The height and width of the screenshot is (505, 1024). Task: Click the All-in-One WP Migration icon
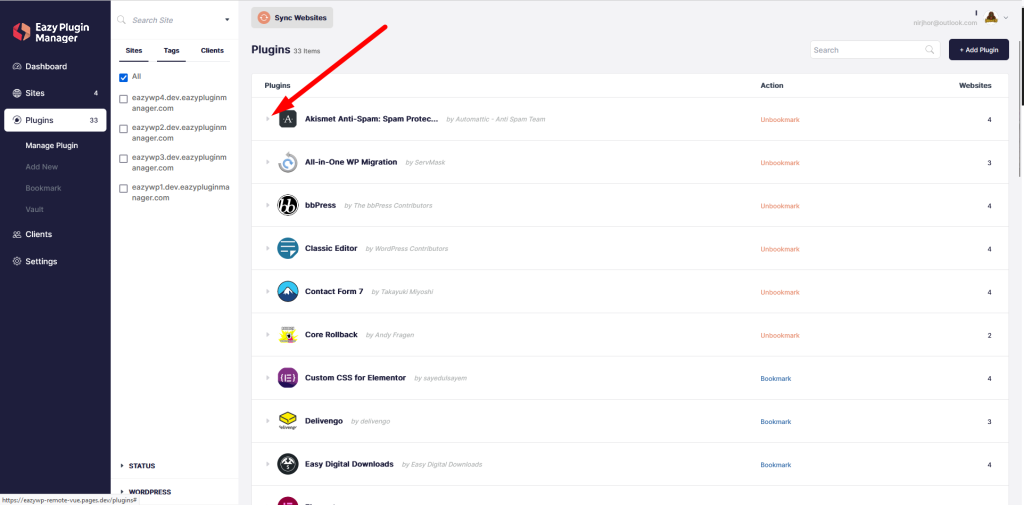(x=288, y=162)
